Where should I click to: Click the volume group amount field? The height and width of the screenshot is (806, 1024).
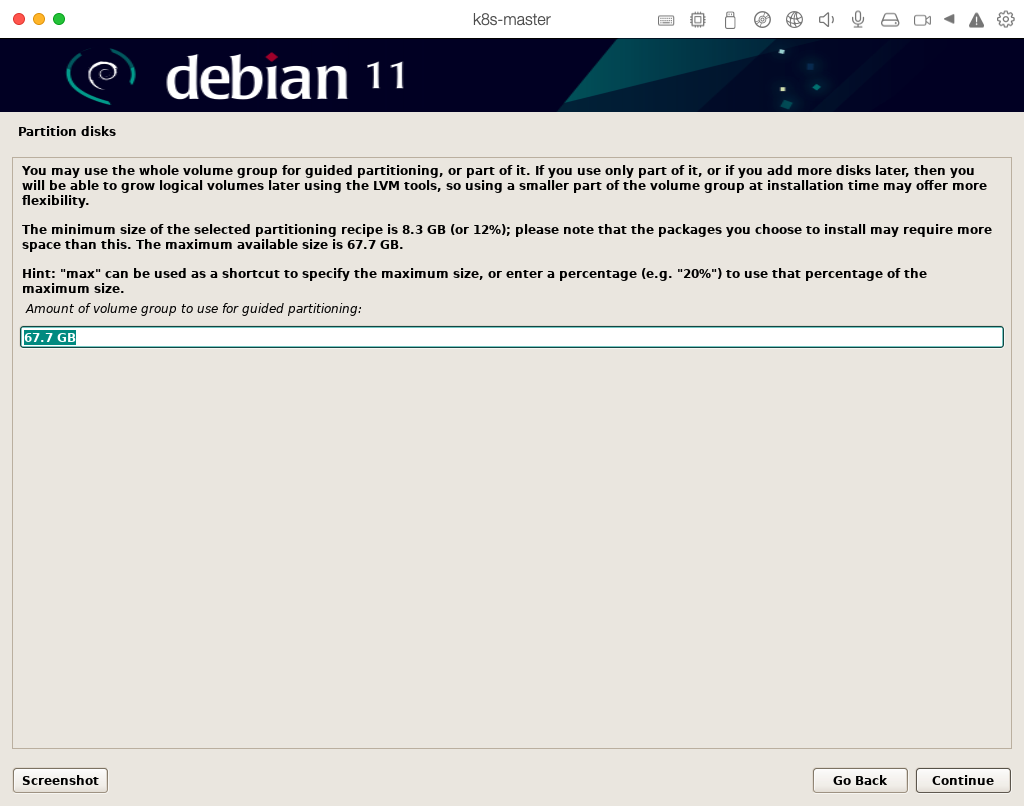tap(511, 337)
